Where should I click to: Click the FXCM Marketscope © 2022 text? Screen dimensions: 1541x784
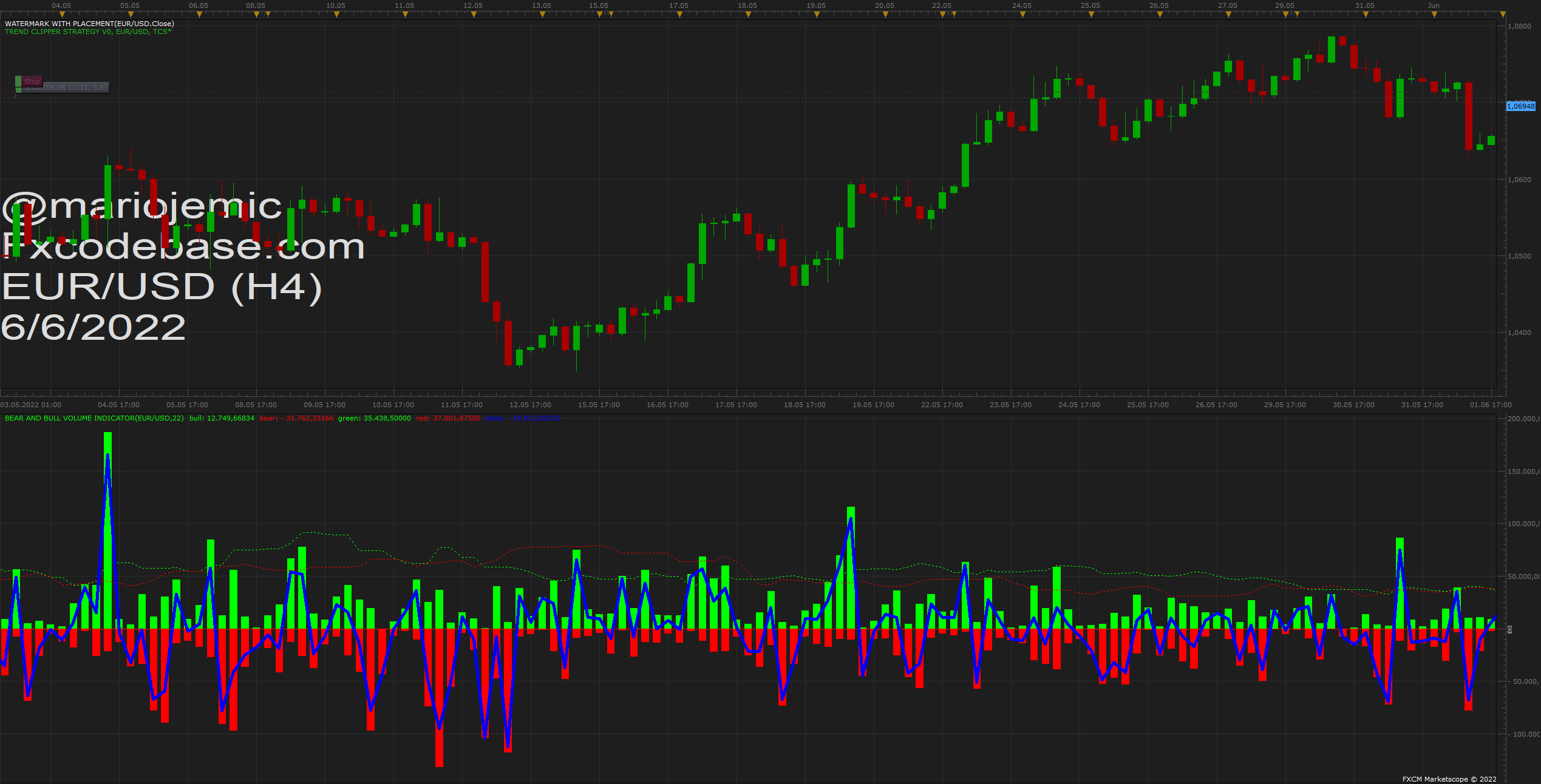[1449, 779]
